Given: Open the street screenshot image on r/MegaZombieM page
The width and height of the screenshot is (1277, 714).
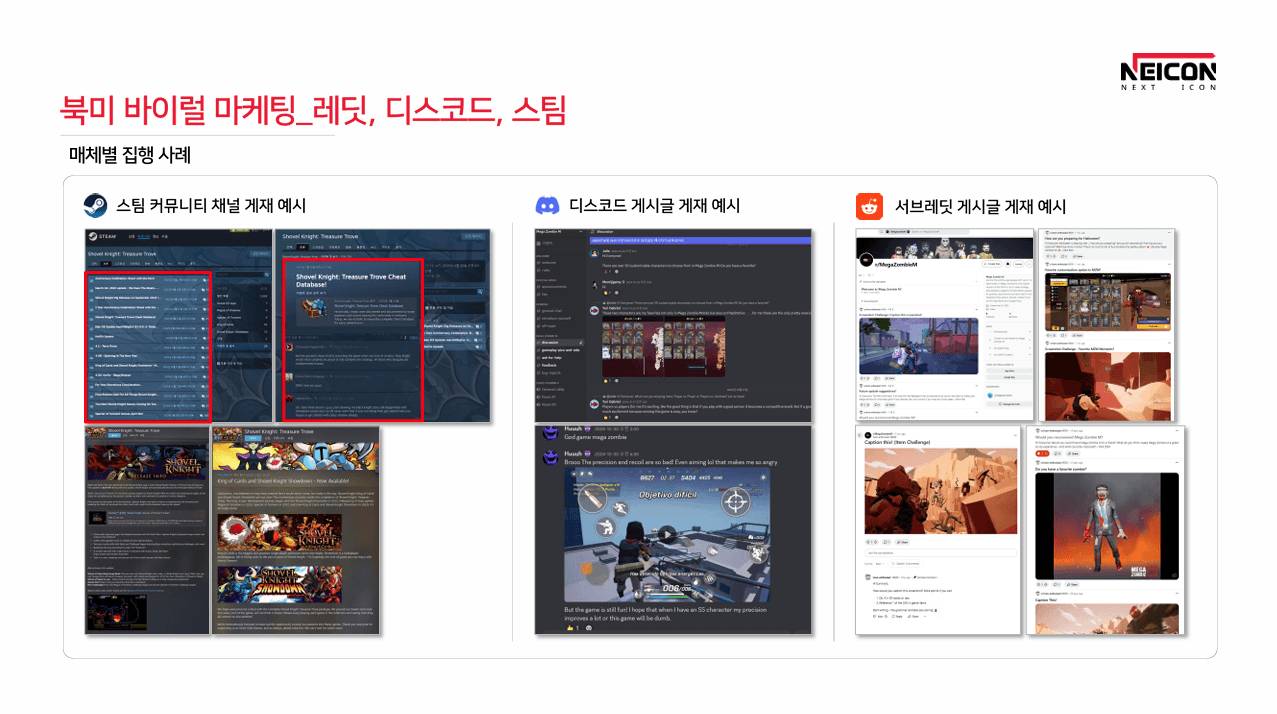Looking at the screenshot, I should pos(918,346).
